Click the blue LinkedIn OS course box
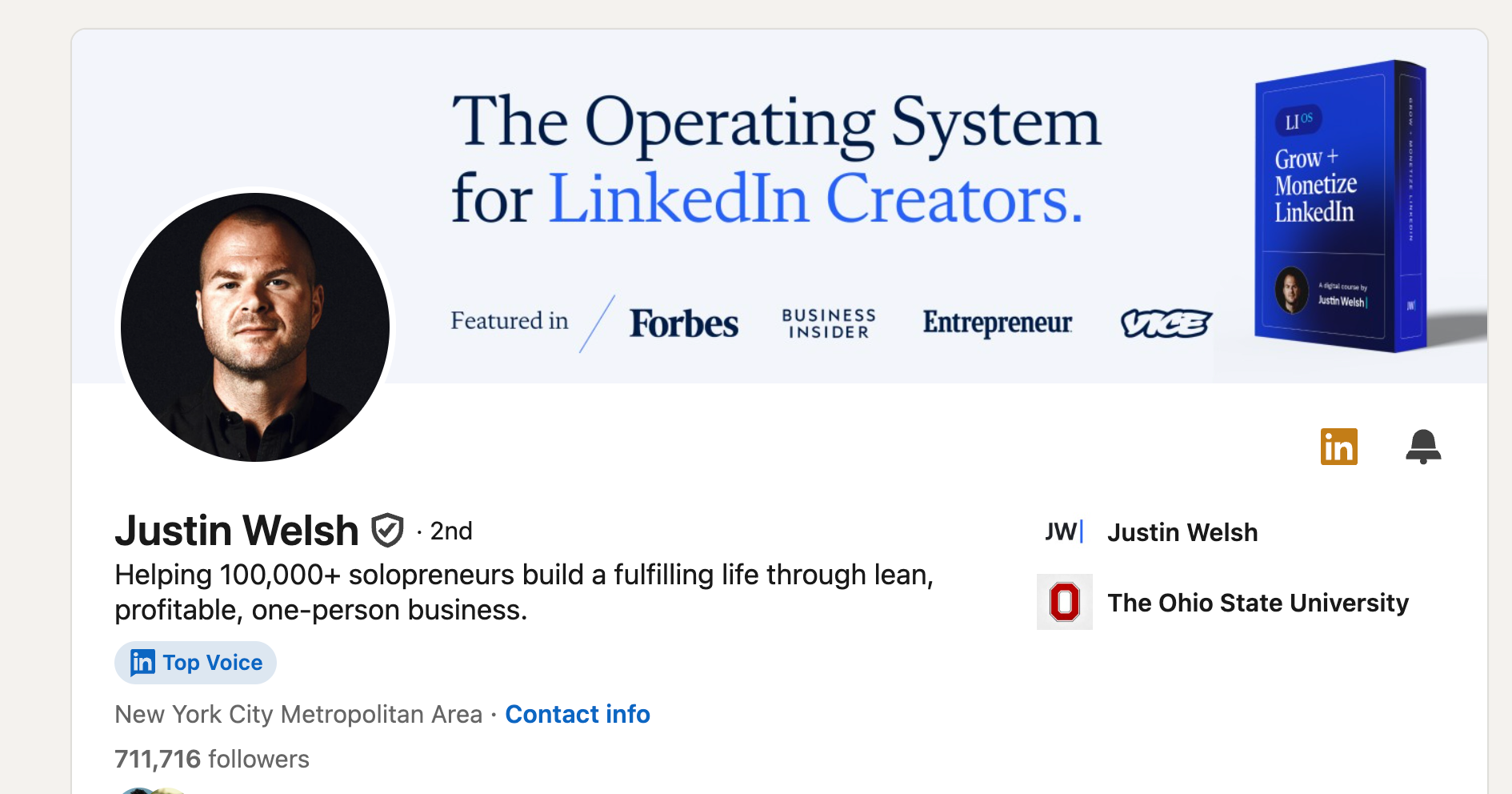This screenshot has height=794, width=1512. tap(1341, 207)
